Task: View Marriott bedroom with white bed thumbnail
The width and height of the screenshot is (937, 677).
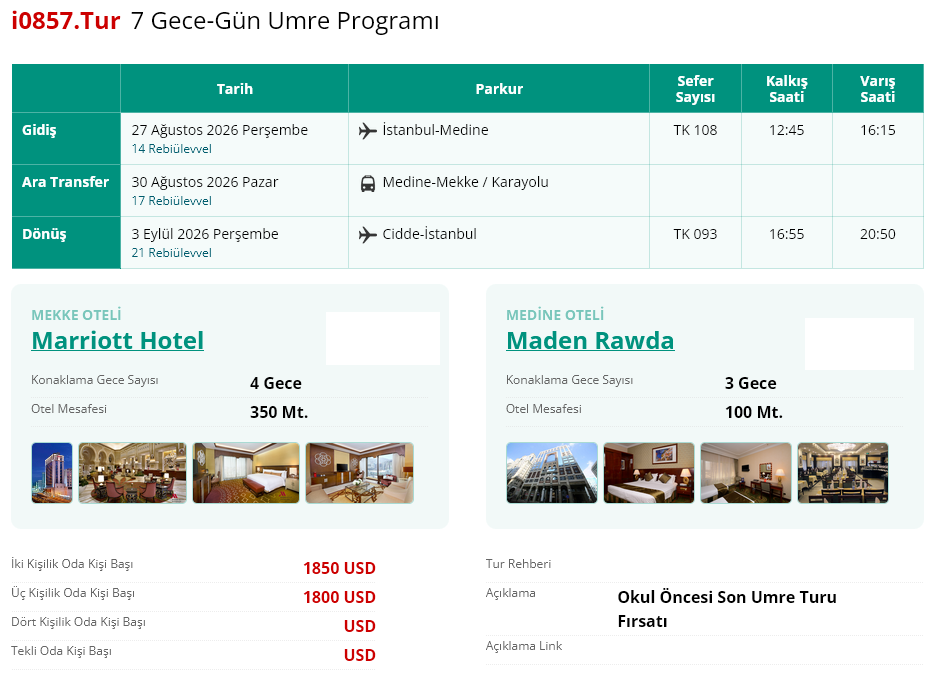Action: 246,473
